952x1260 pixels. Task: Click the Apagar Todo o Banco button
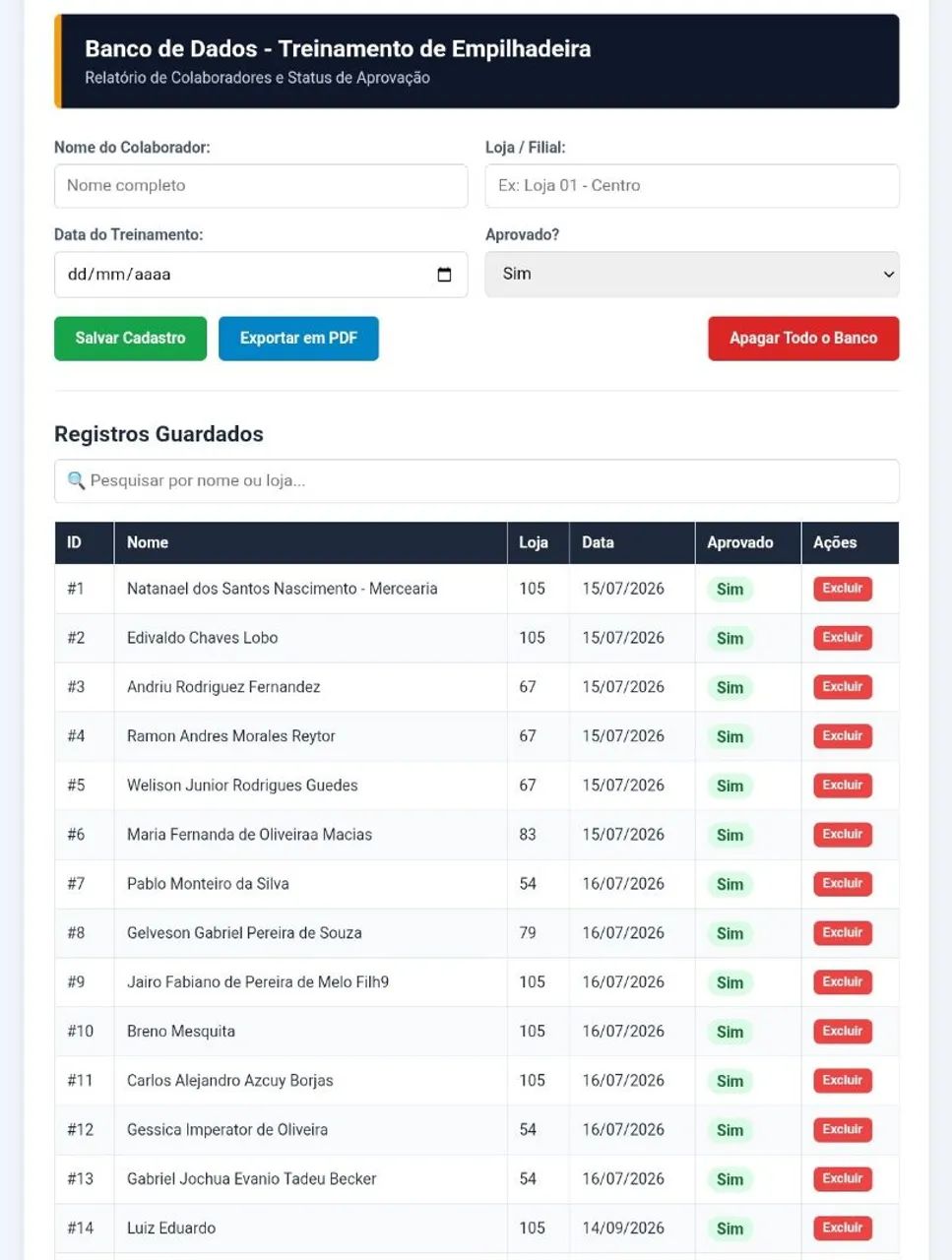(x=803, y=339)
